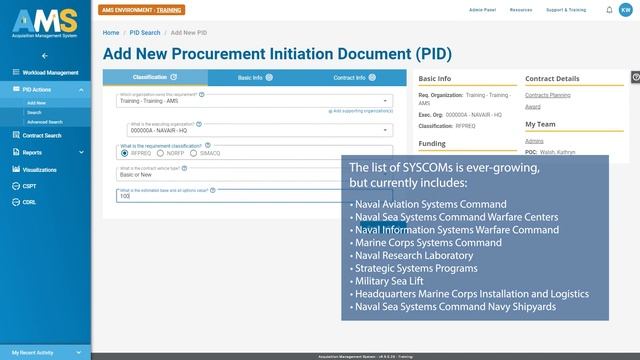This screenshot has width=640, height=360.
Task: Open the CSPT sidebar item
Action: point(29,186)
